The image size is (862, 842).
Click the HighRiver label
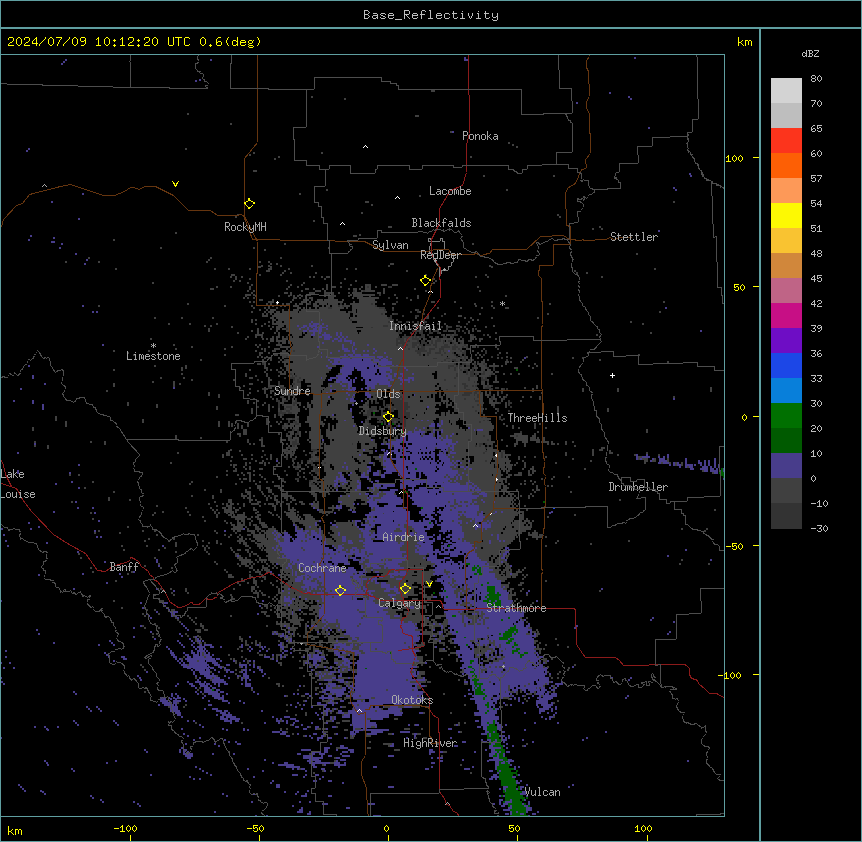coord(430,743)
